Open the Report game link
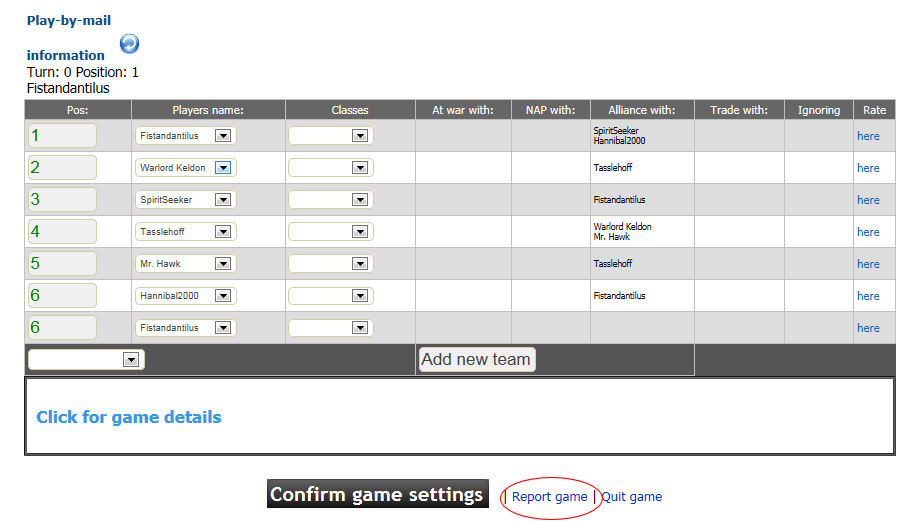913x521 pixels. pyautogui.click(x=549, y=497)
